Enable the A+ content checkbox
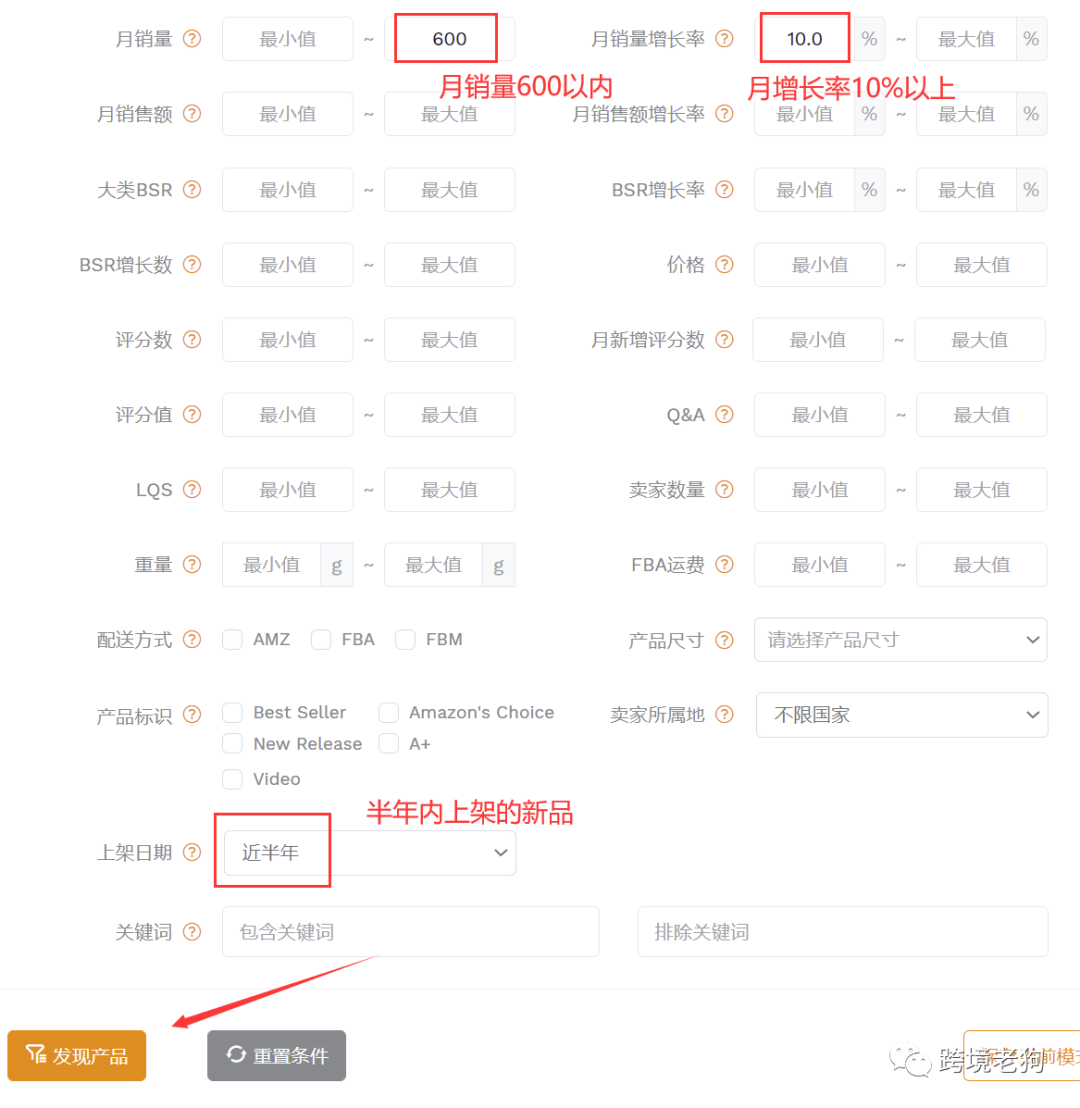This screenshot has height=1108, width=1080. tap(388, 743)
